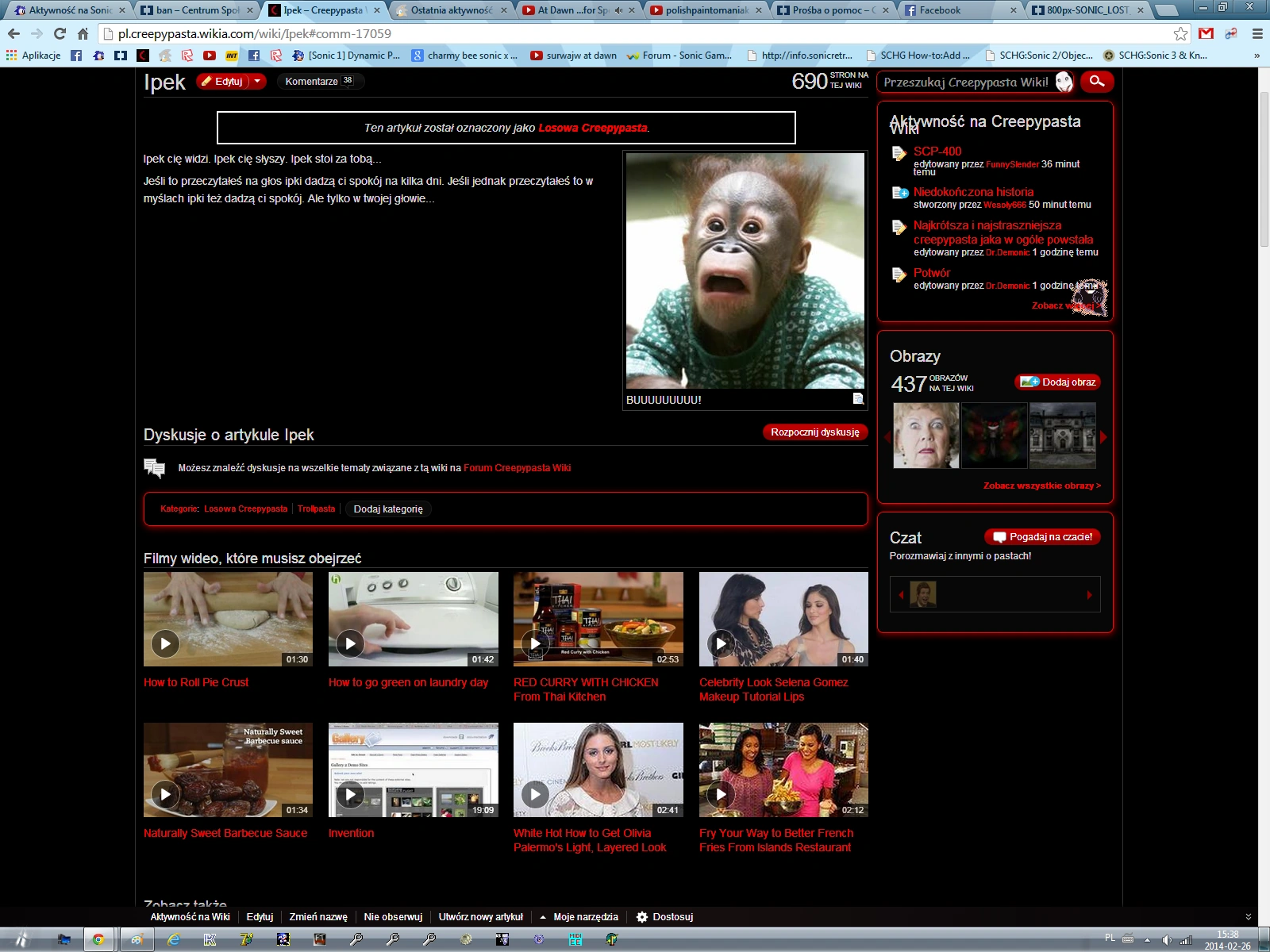Open the image details icon under BUUUUUUUUU! caption

tap(858, 399)
